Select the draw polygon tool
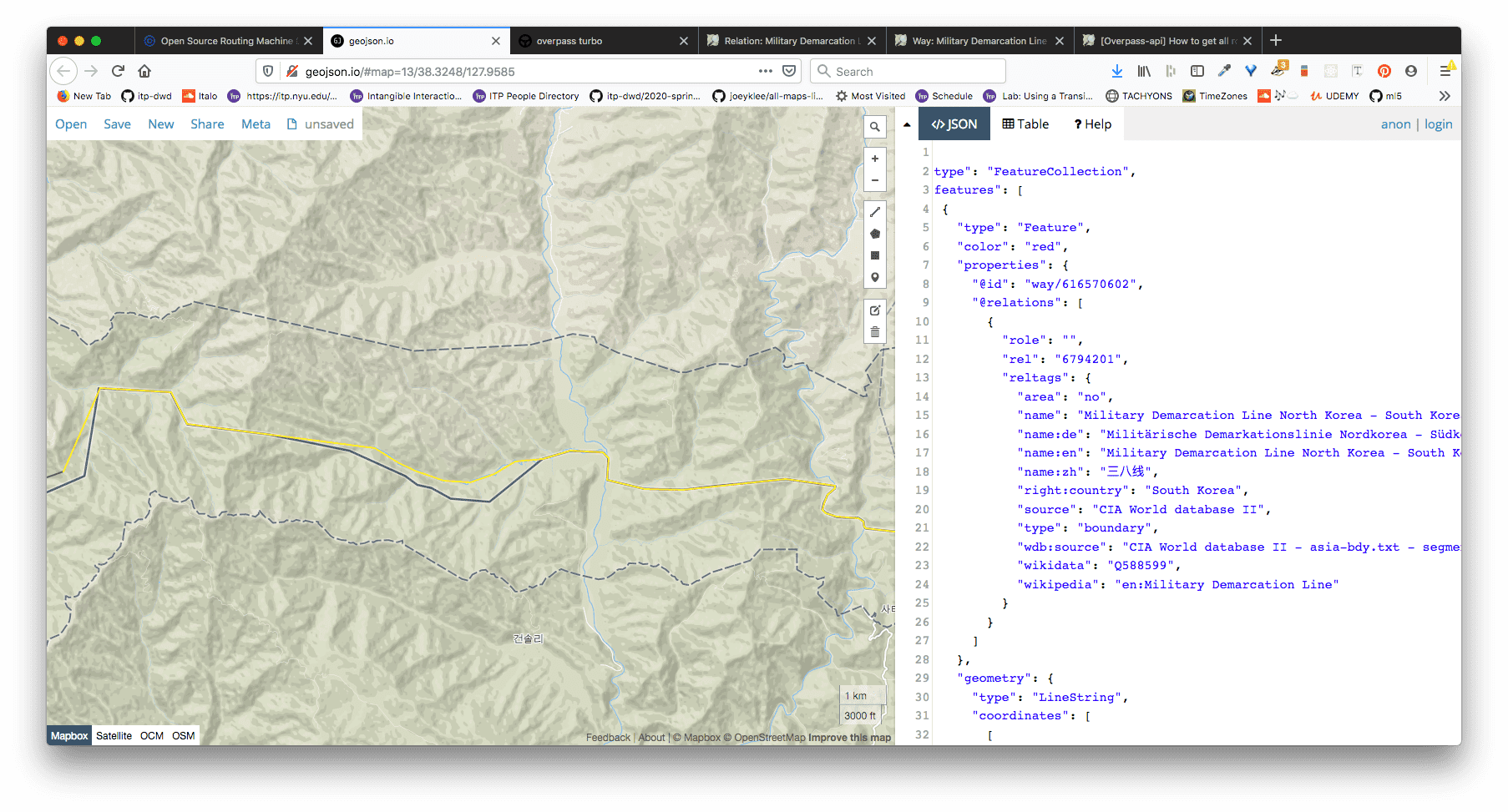The width and height of the screenshot is (1508, 812). click(874, 234)
